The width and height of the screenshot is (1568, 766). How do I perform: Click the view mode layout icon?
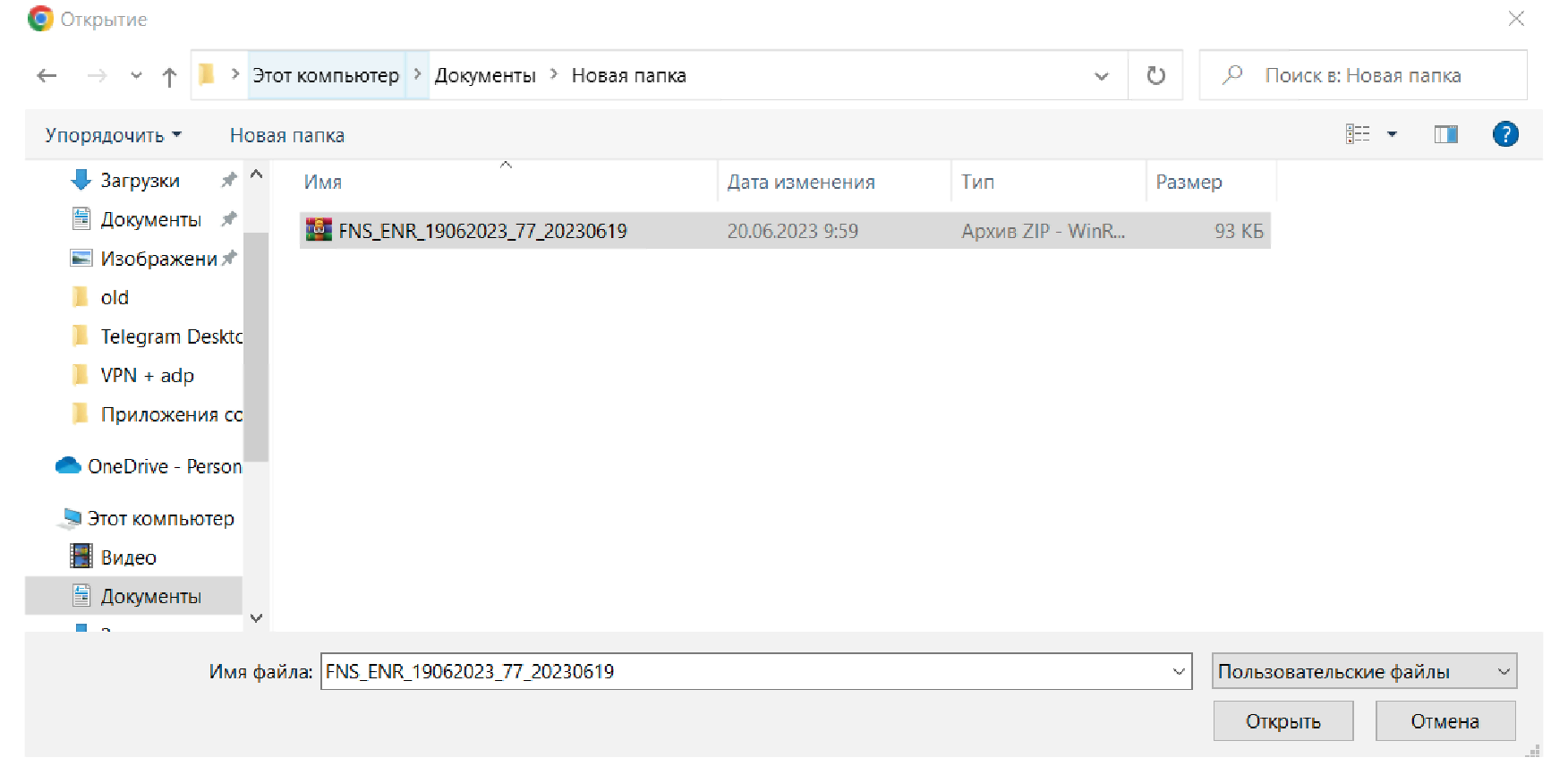(x=1358, y=134)
